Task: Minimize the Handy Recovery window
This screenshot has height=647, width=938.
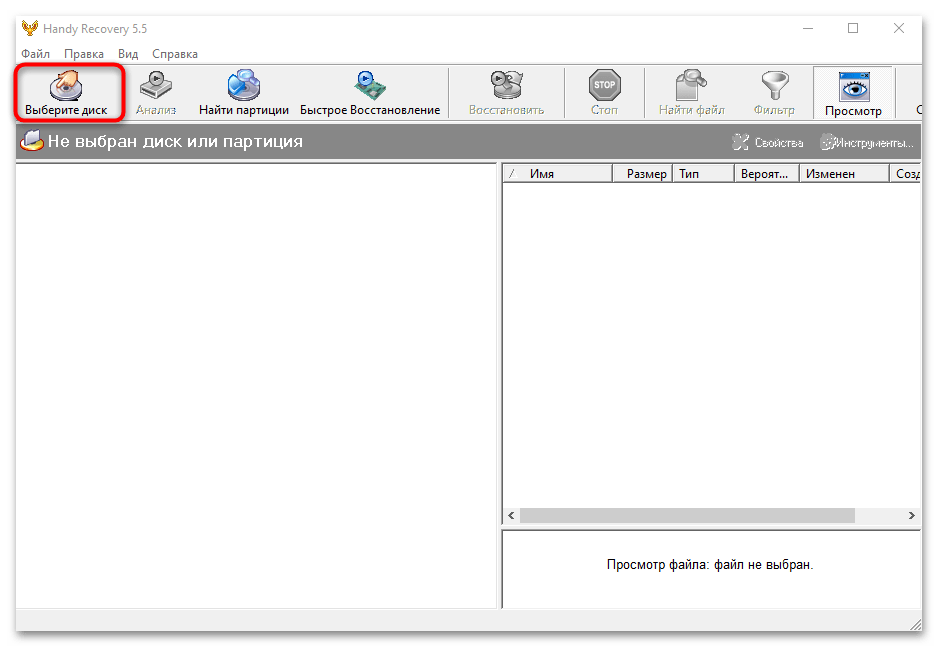Action: (808, 28)
